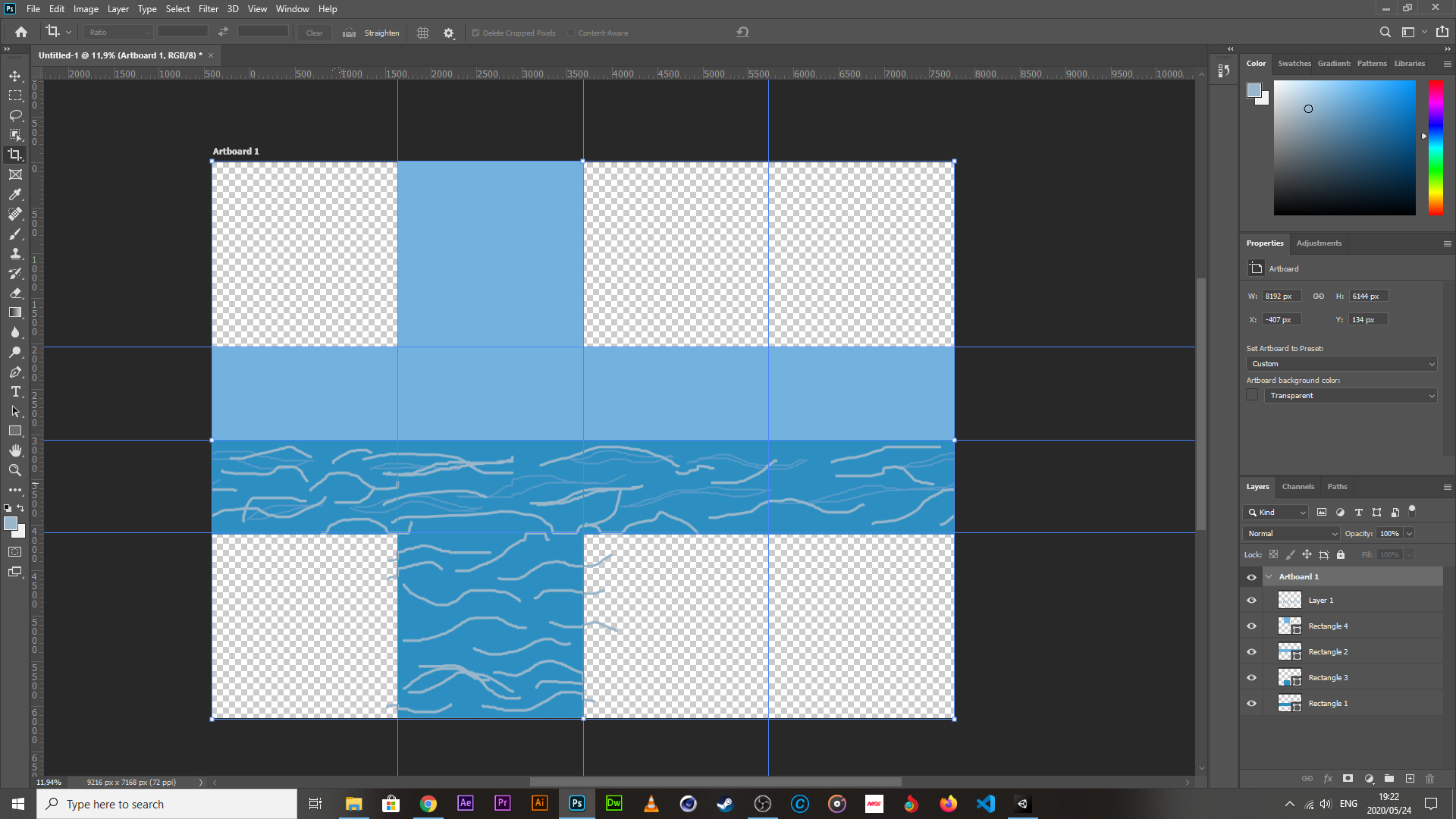
Task: Open the Normal blend mode dropdown
Action: pyautogui.click(x=1291, y=534)
